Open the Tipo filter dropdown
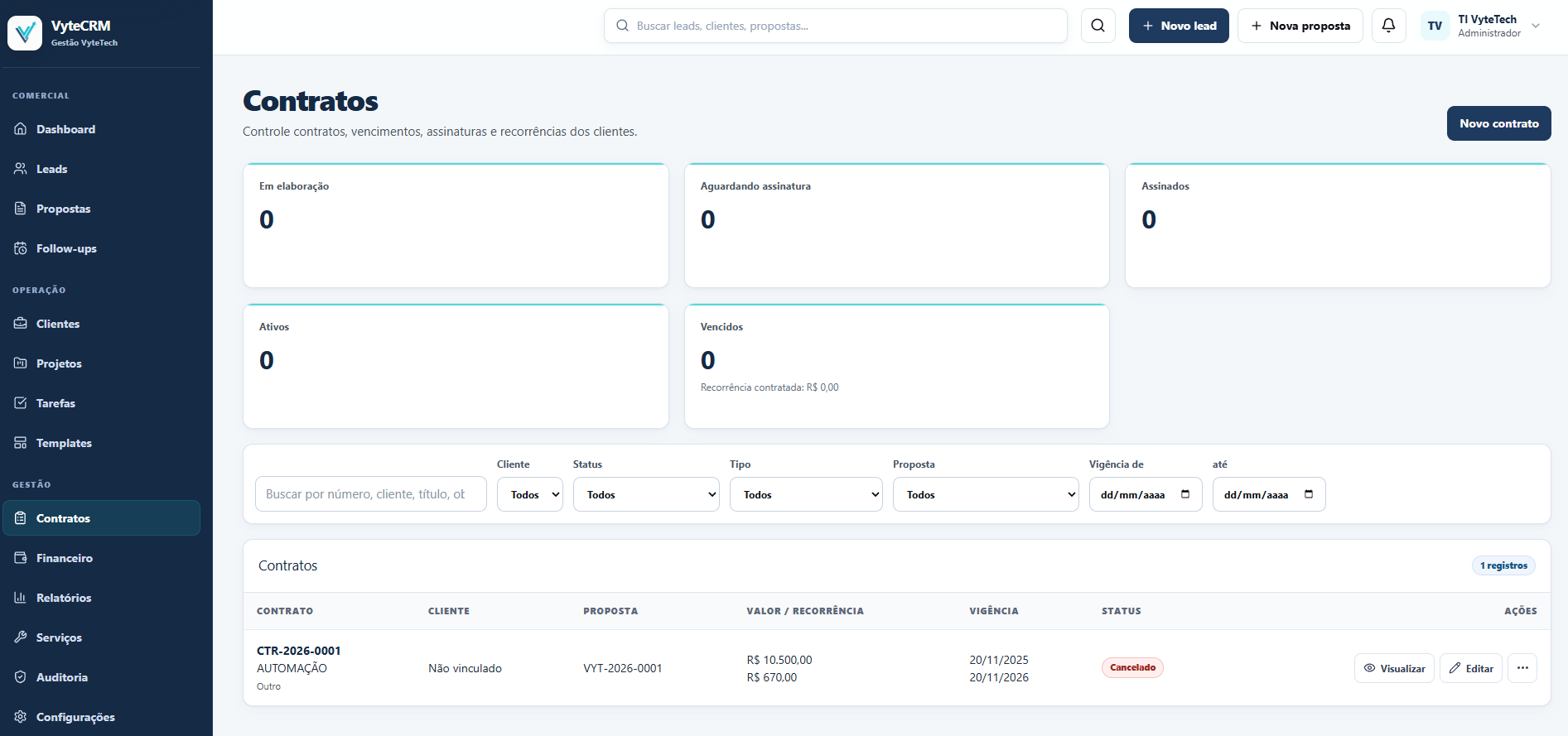The width and height of the screenshot is (1568, 736). coord(806,494)
